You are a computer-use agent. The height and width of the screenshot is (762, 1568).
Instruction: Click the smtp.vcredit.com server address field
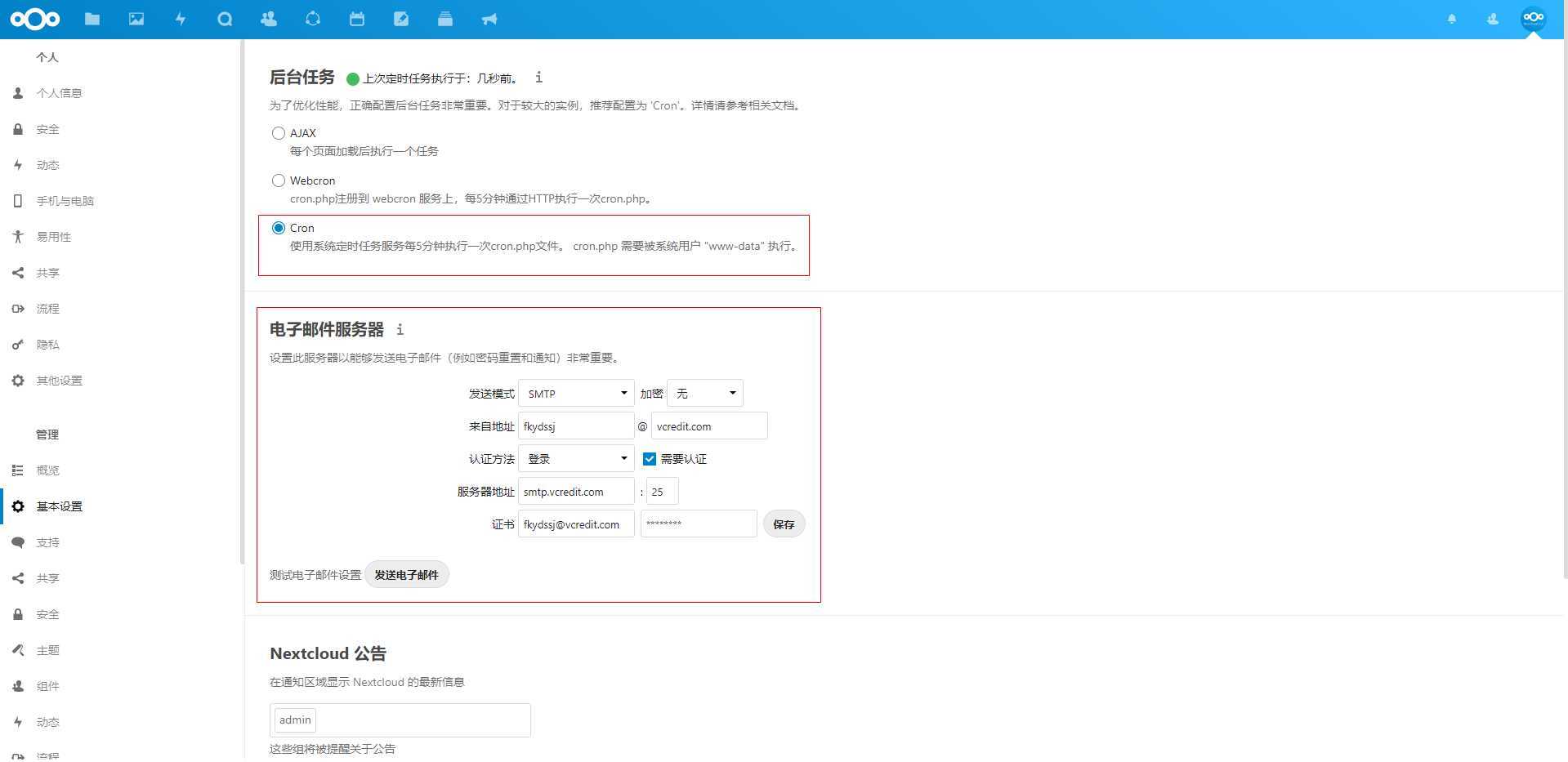tap(576, 492)
